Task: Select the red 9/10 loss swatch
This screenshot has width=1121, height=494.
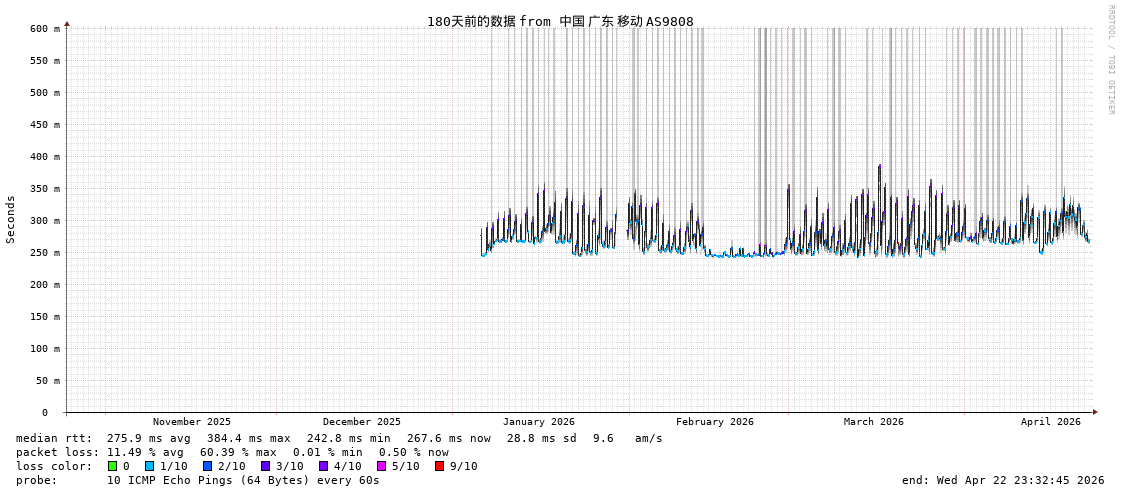Action: (439, 466)
